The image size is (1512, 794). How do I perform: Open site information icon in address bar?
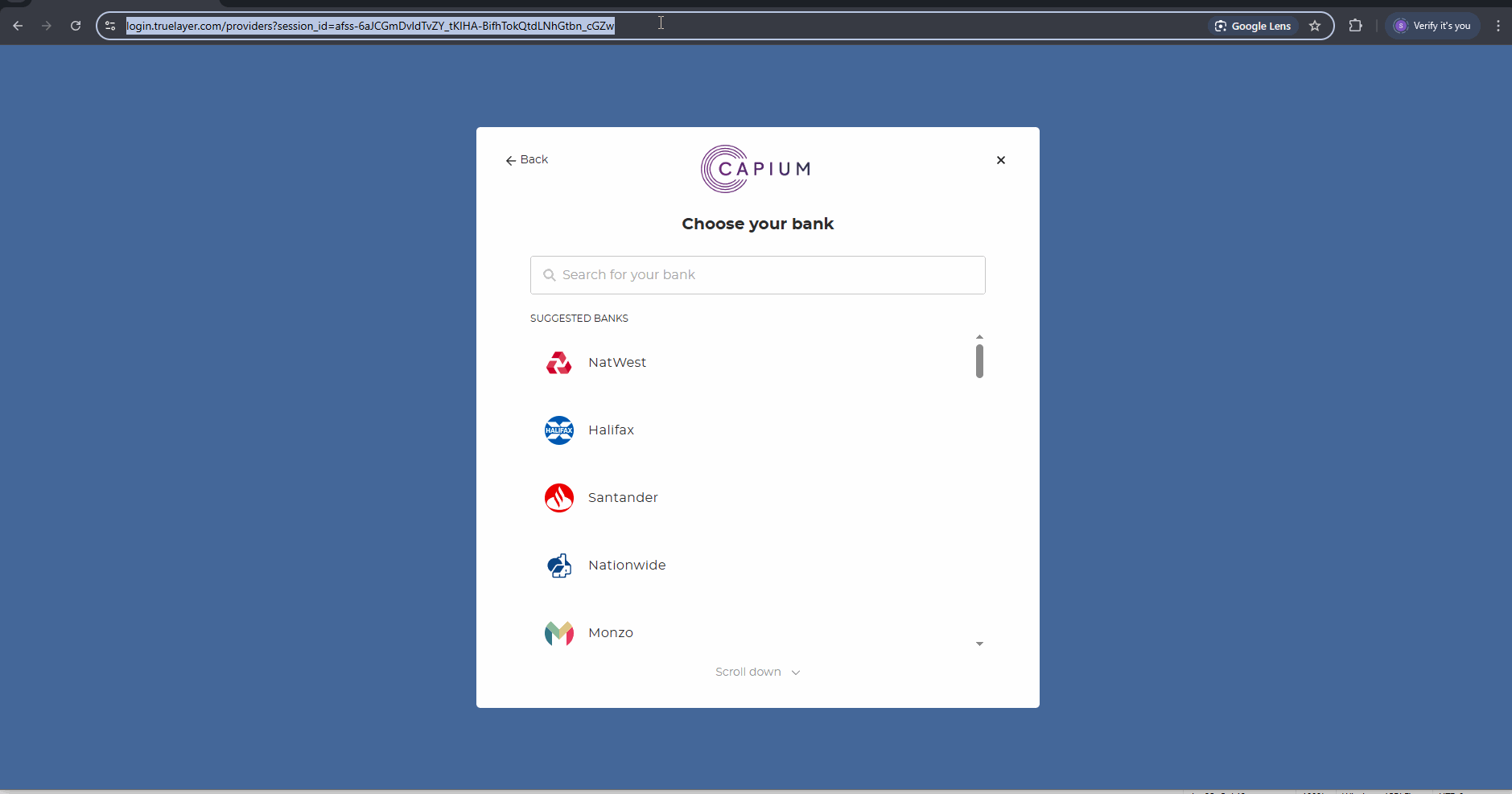(110, 26)
